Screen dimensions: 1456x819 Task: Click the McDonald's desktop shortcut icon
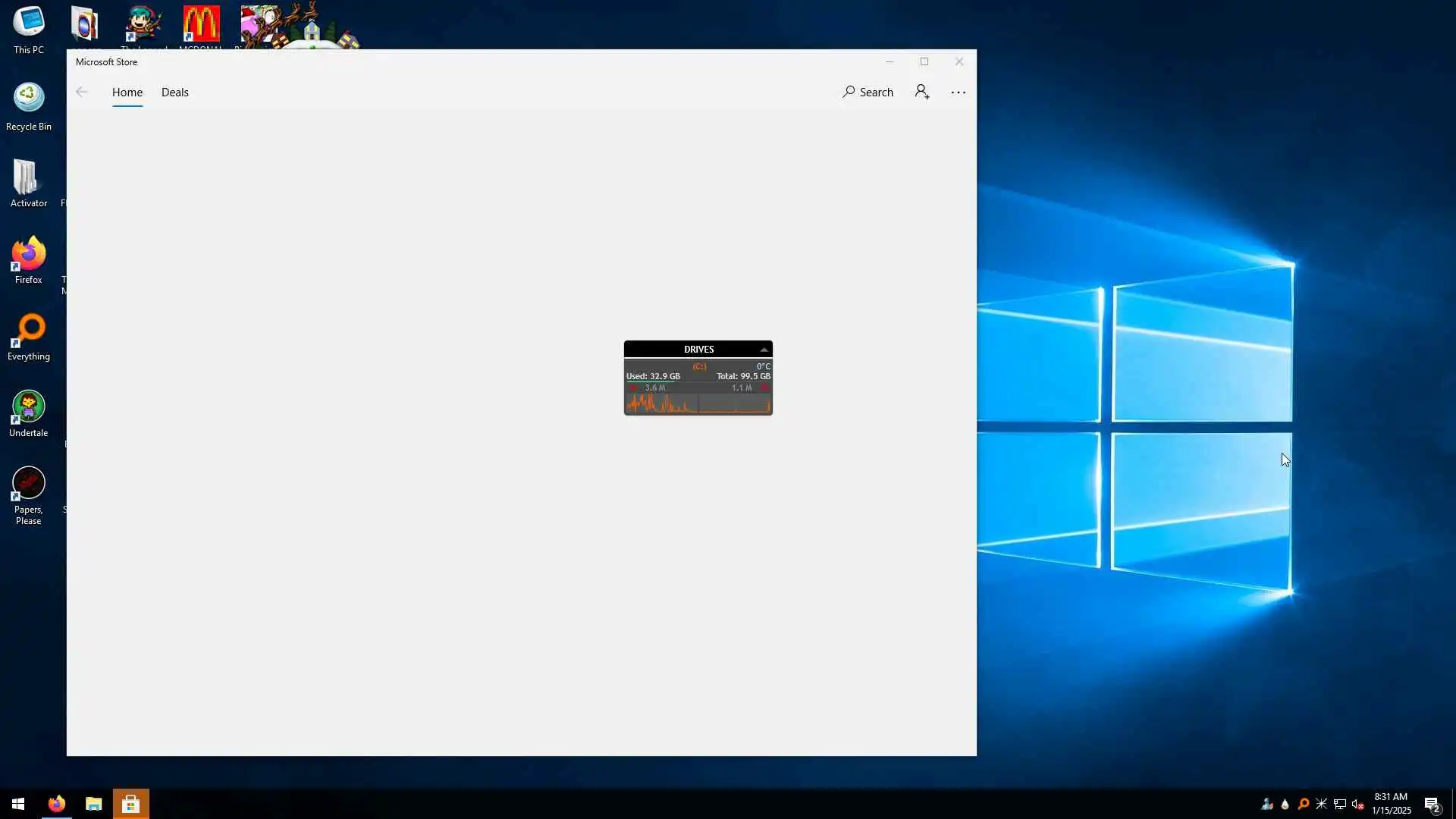coord(201,24)
